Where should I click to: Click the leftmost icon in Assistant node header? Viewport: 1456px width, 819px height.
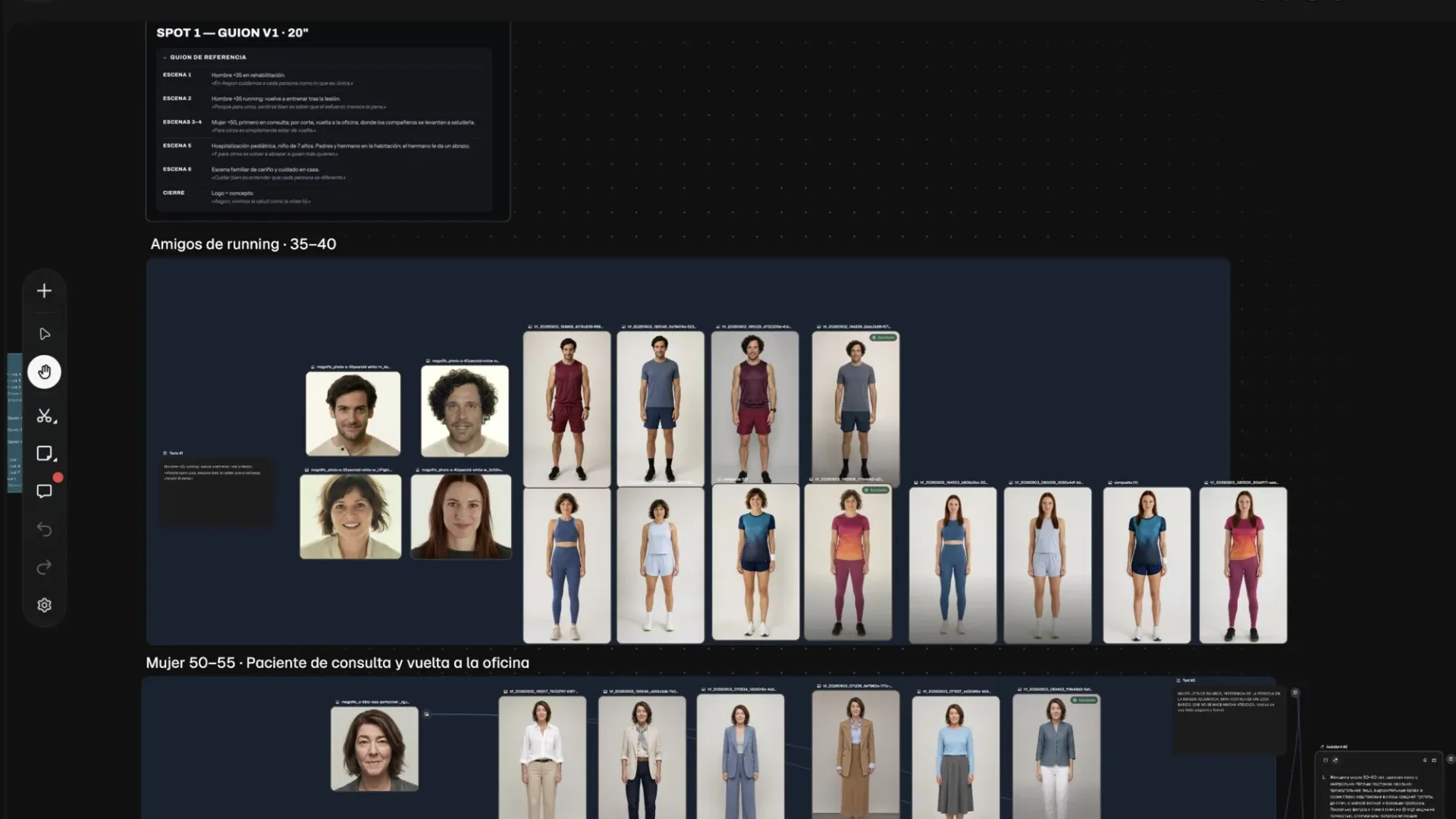(x=1326, y=760)
